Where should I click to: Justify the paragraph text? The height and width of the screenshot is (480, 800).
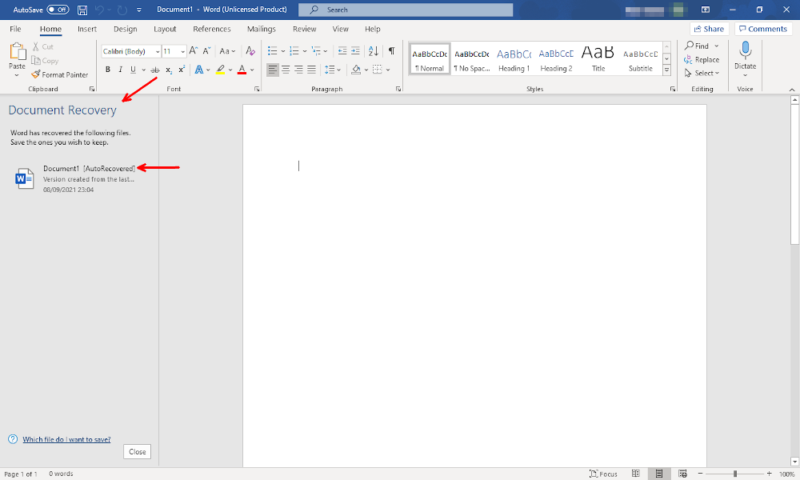(311, 70)
